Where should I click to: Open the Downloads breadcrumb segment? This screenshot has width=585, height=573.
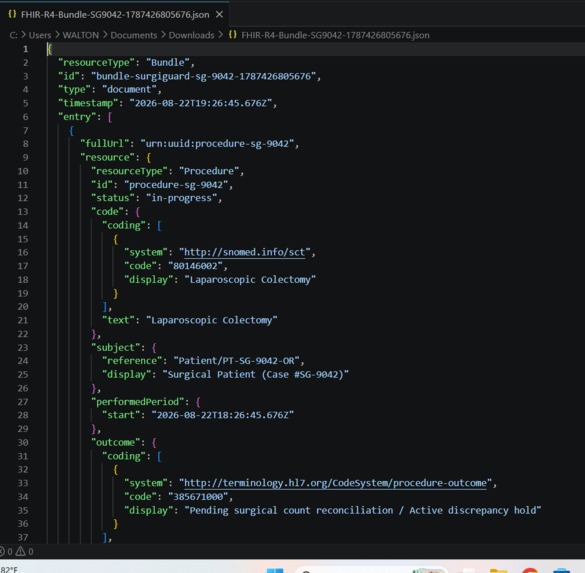pyautogui.click(x=191, y=35)
